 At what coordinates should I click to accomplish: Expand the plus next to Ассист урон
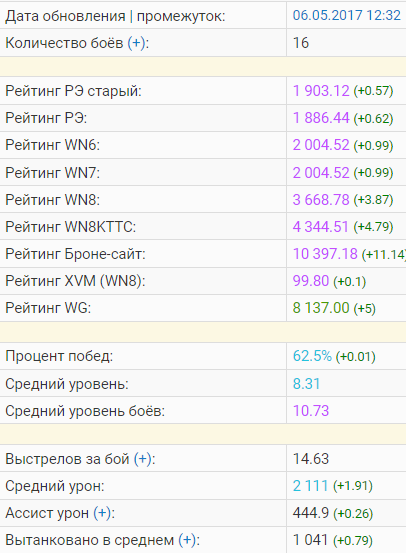[102, 513]
